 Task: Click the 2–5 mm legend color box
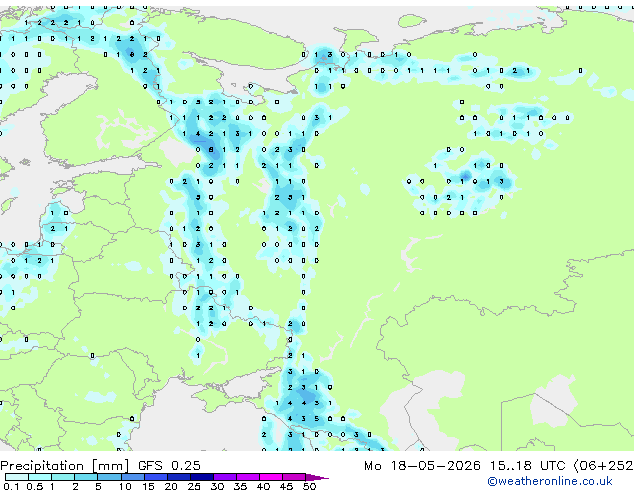click(86, 477)
